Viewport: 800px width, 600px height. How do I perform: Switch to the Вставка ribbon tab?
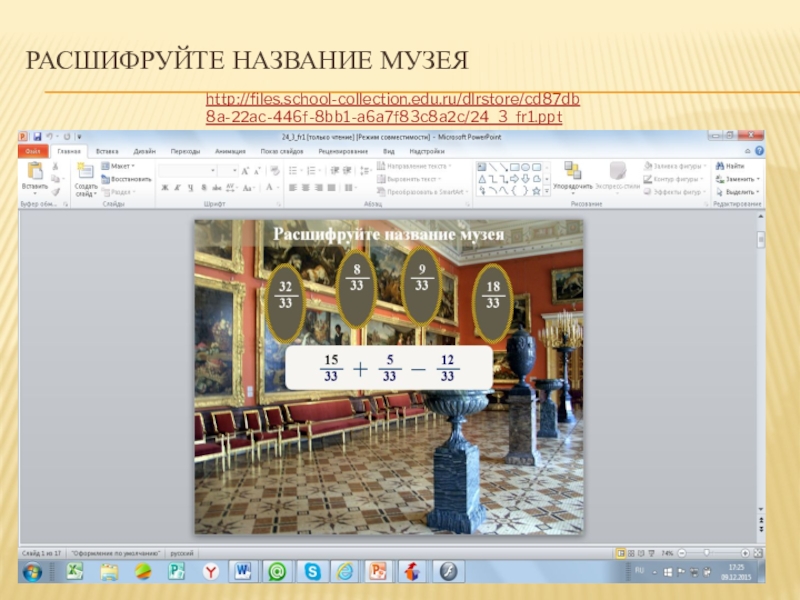107,151
